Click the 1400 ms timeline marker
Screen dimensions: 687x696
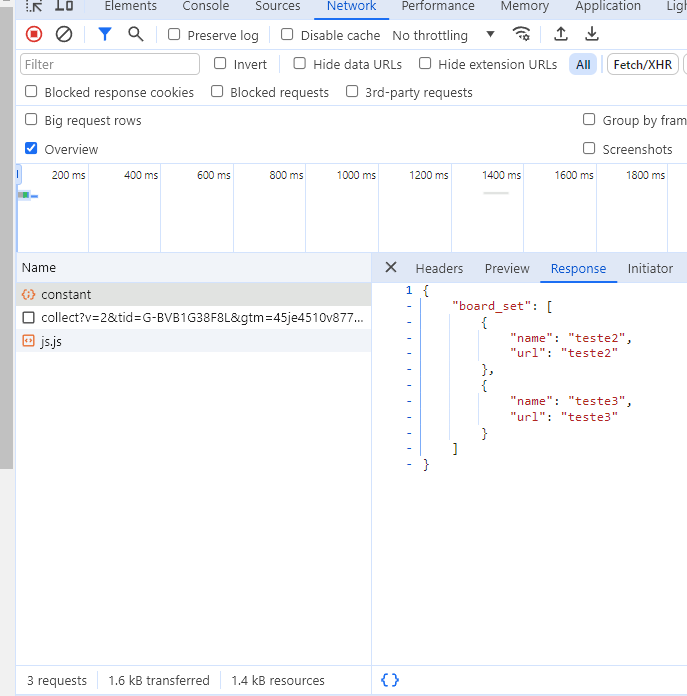[x=501, y=175]
